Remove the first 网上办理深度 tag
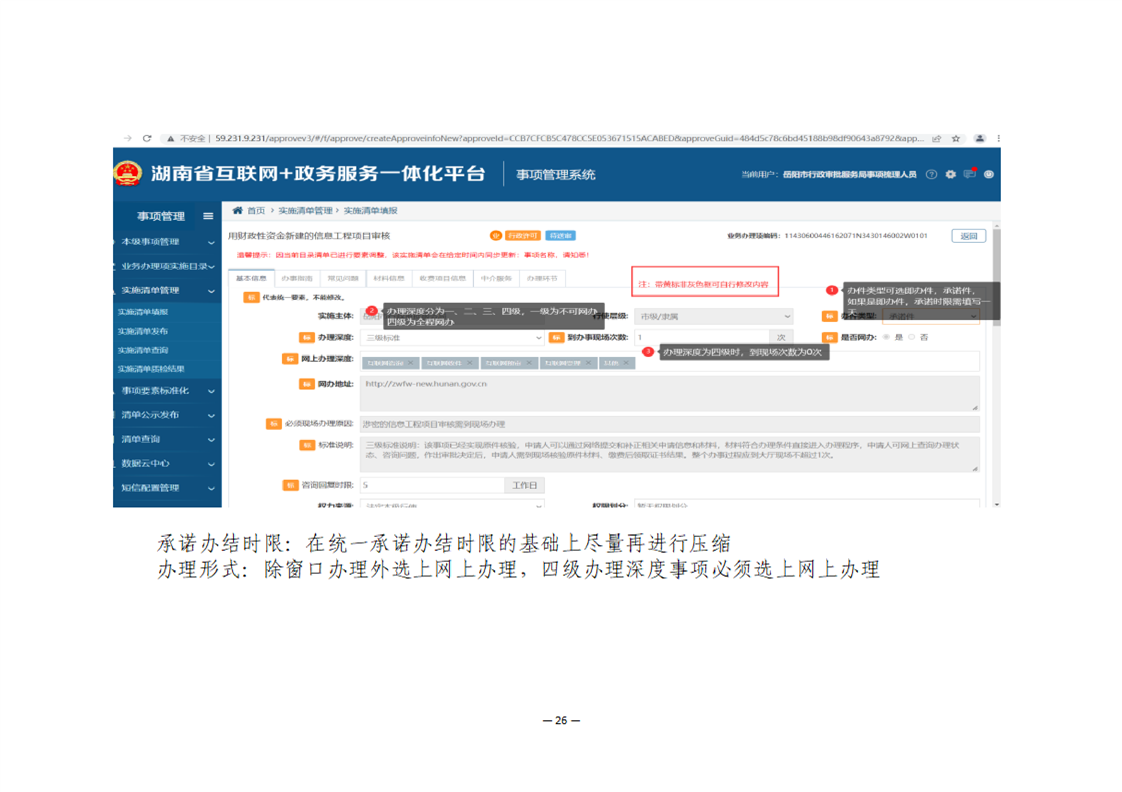The image size is (1122, 792). coord(411,363)
